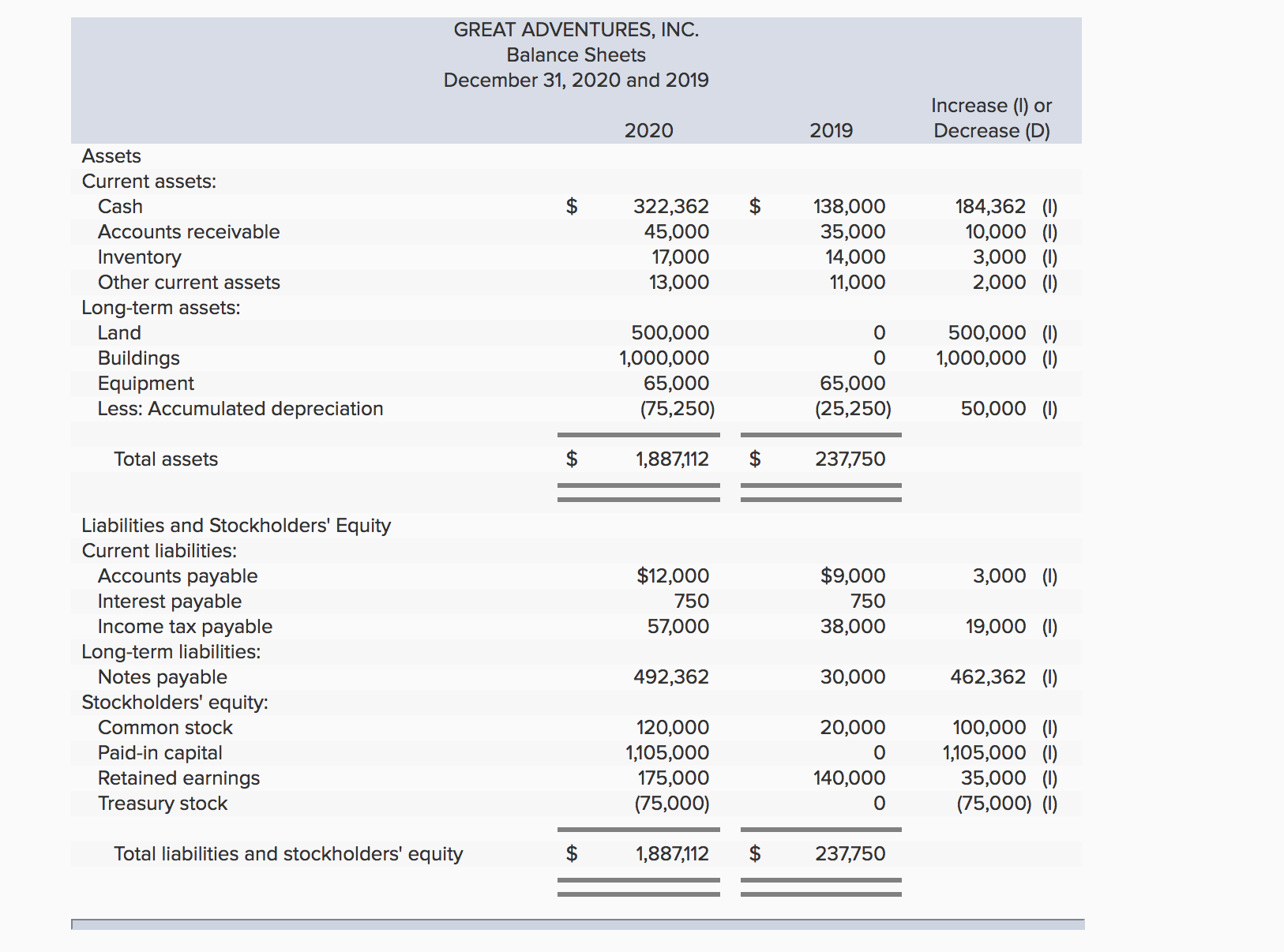Click the 2019 column header
Image resolution: width=1284 pixels, height=952 pixels.
pyautogui.click(x=831, y=131)
